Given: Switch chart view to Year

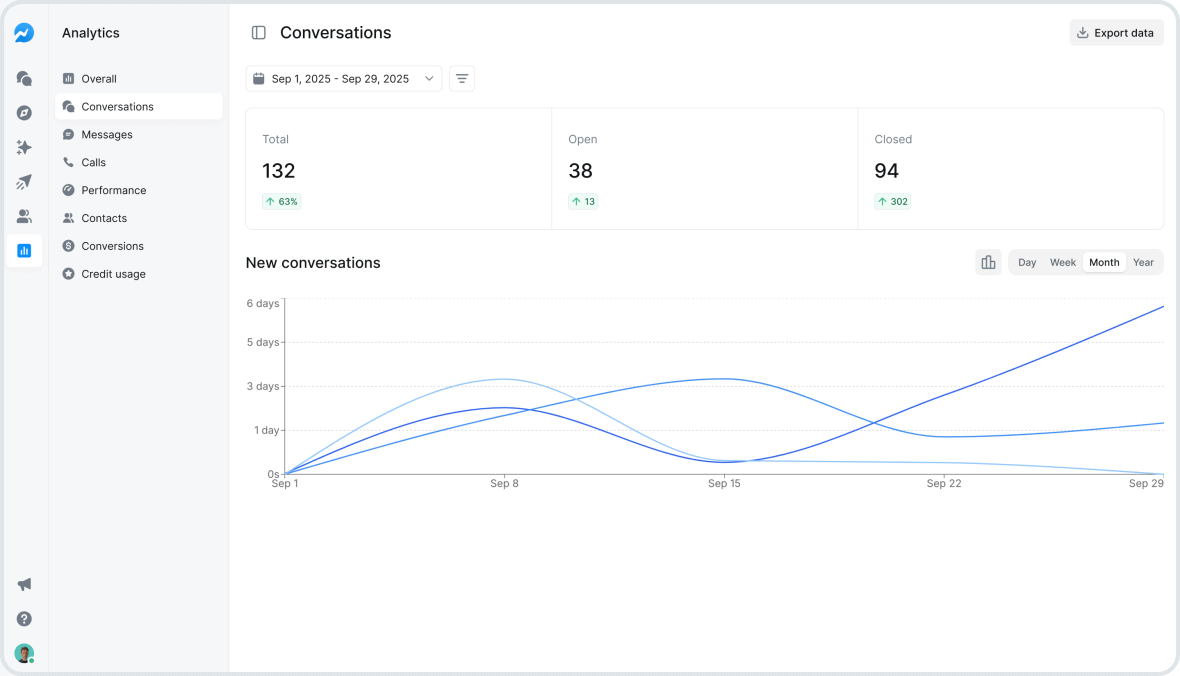Looking at the screenshot, I should [x=1143, y=262].
